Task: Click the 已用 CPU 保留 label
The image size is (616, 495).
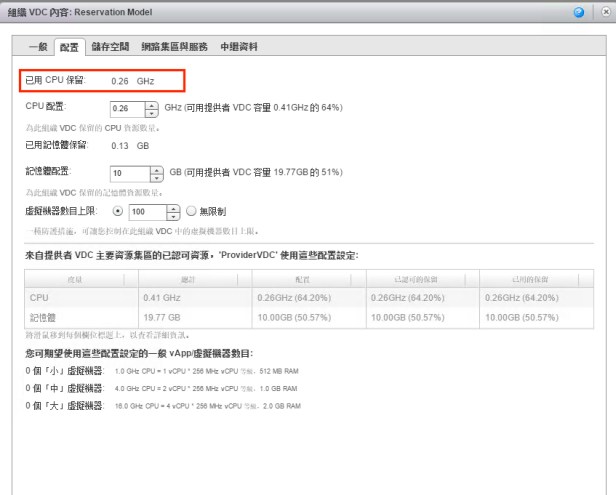Action: coord(55,80)
